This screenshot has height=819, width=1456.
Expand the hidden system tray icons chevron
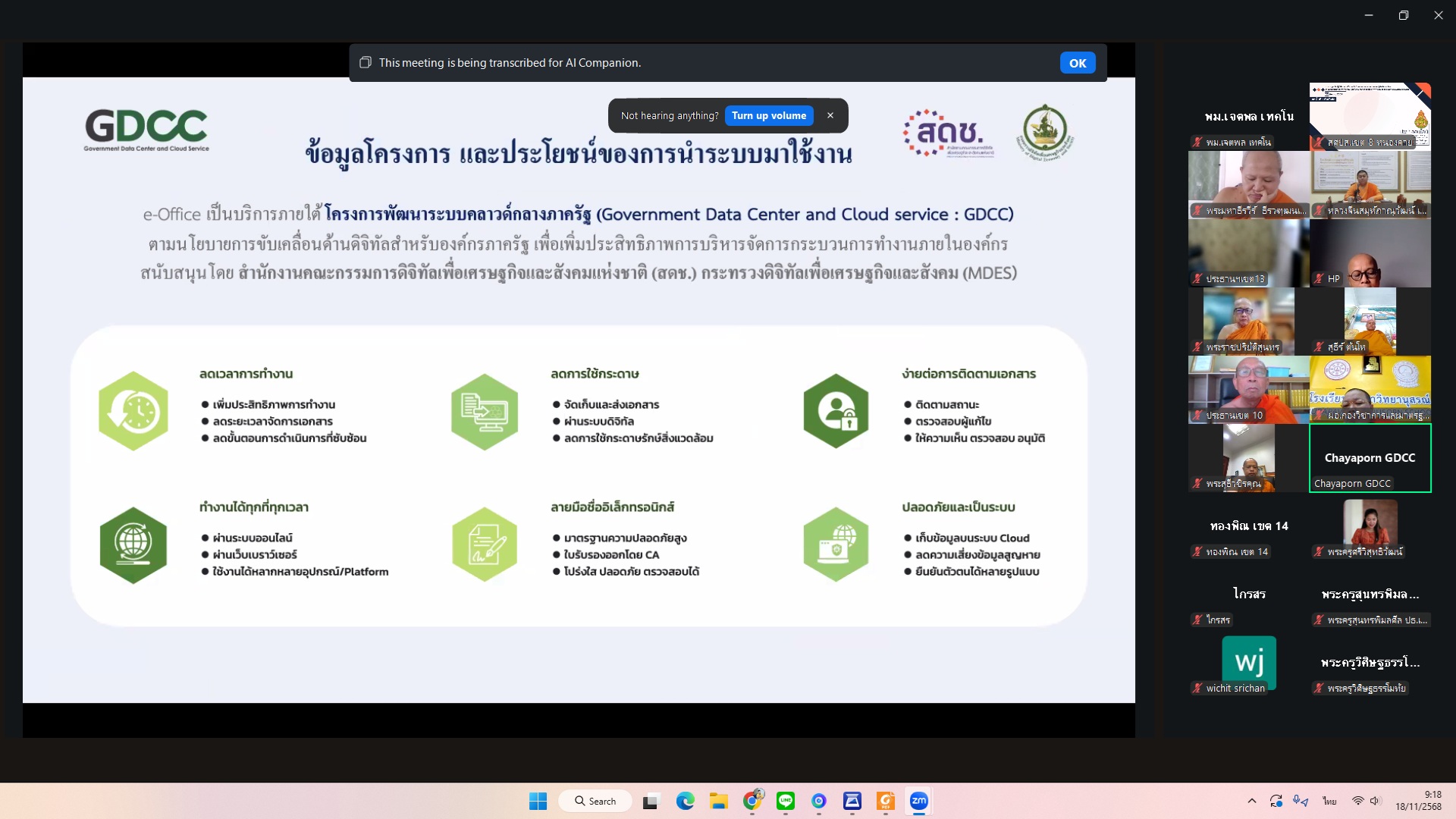tap(1252, 801)
